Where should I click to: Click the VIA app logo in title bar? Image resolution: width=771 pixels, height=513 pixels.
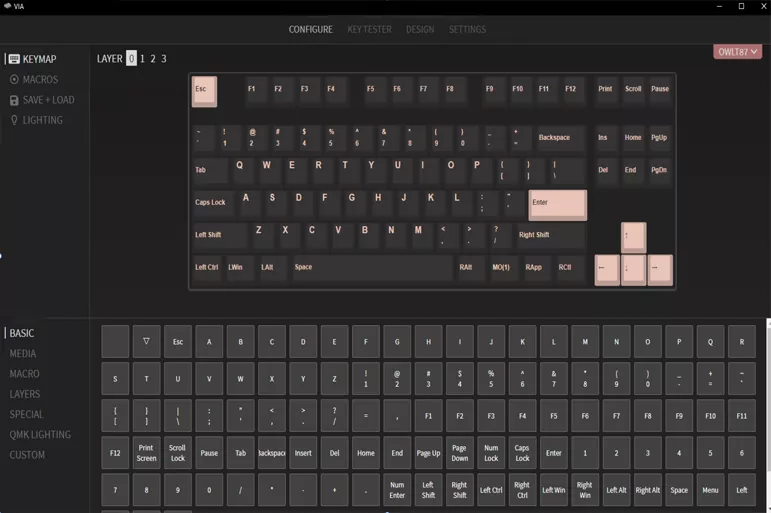point(7,6)
